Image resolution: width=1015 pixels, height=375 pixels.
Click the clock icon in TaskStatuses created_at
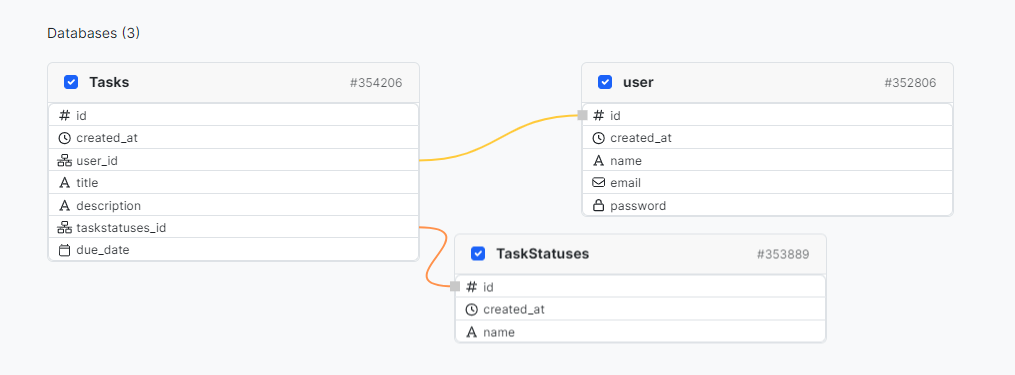[x=471, y=310]
